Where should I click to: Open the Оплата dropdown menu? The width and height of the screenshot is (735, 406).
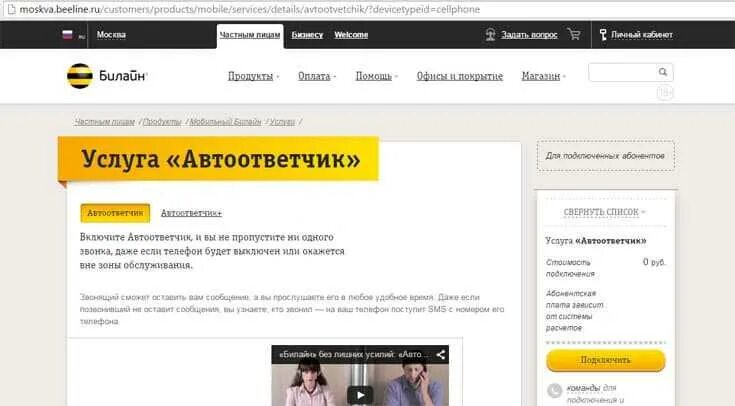coord(317,76)
